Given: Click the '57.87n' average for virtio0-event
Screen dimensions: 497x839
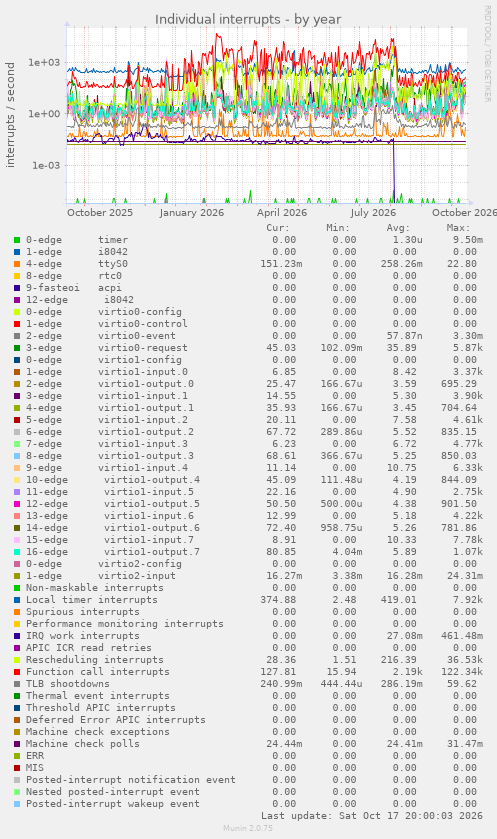Looking at the screenshot, I should [404, 336].
